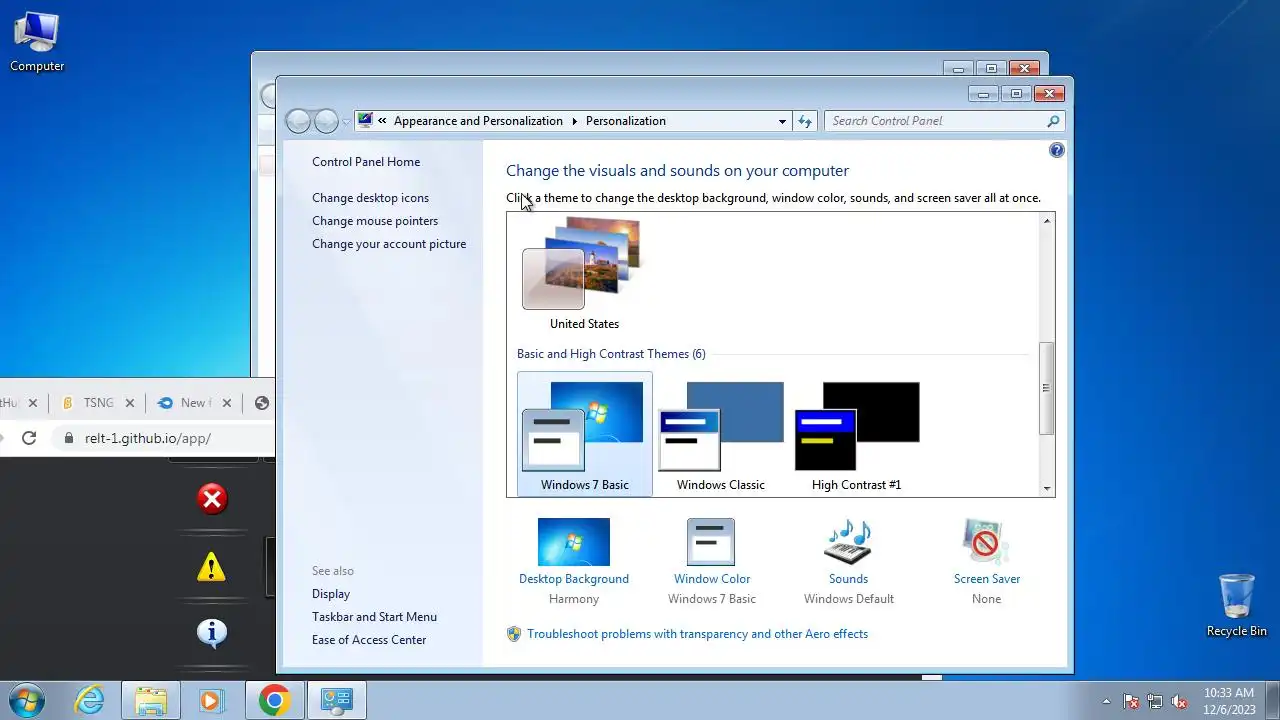Click the theme list scrollbar thumb

[1047, 388]
